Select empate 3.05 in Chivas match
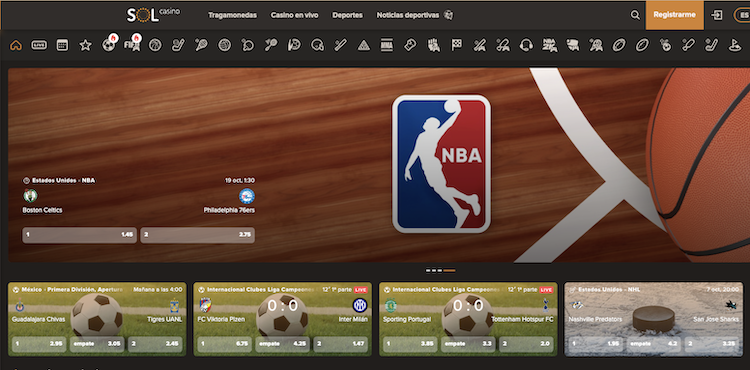The image size is (750, 370). tap(97, 344)
